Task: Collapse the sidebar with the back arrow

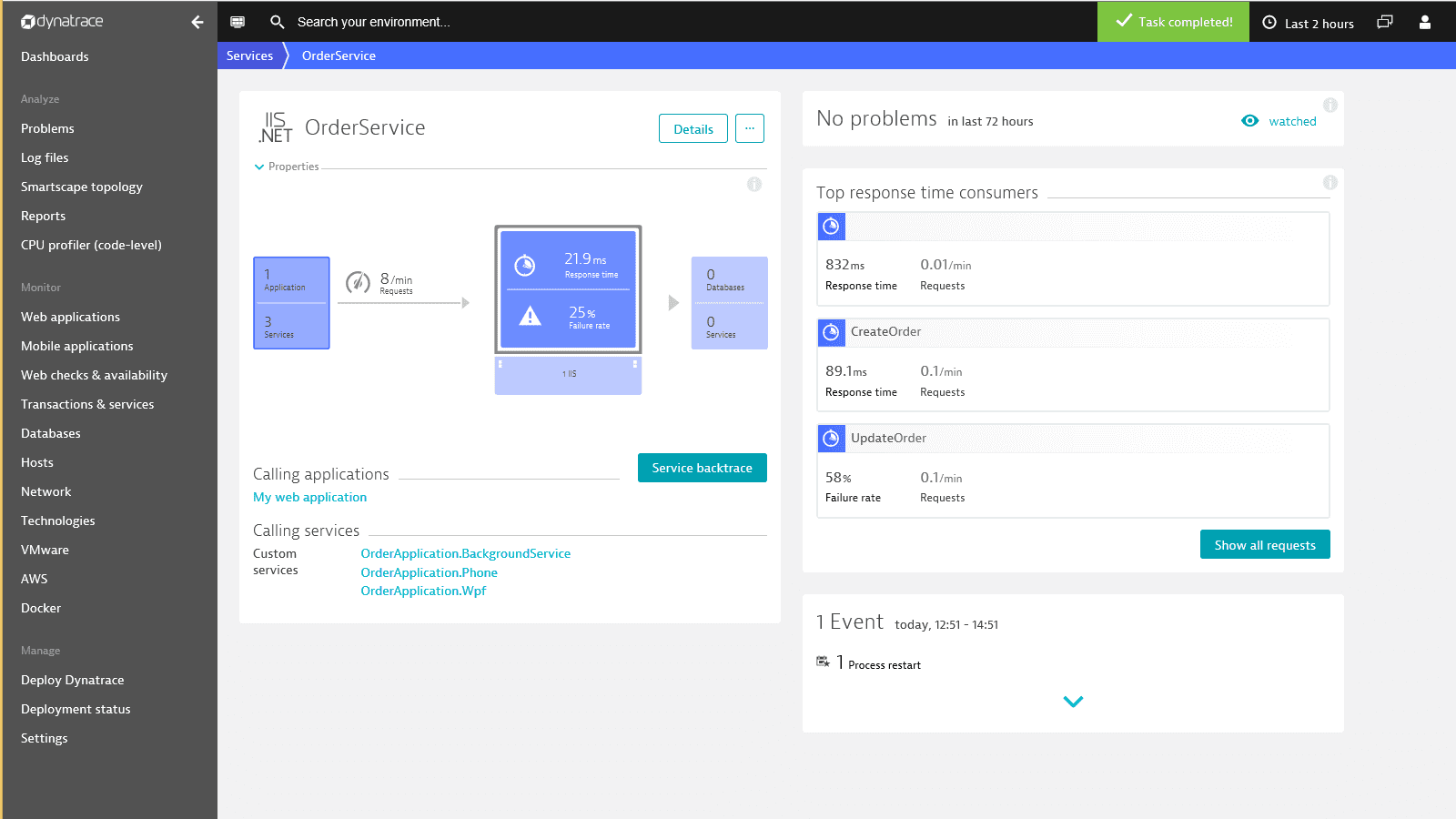Action: point(197,22)
